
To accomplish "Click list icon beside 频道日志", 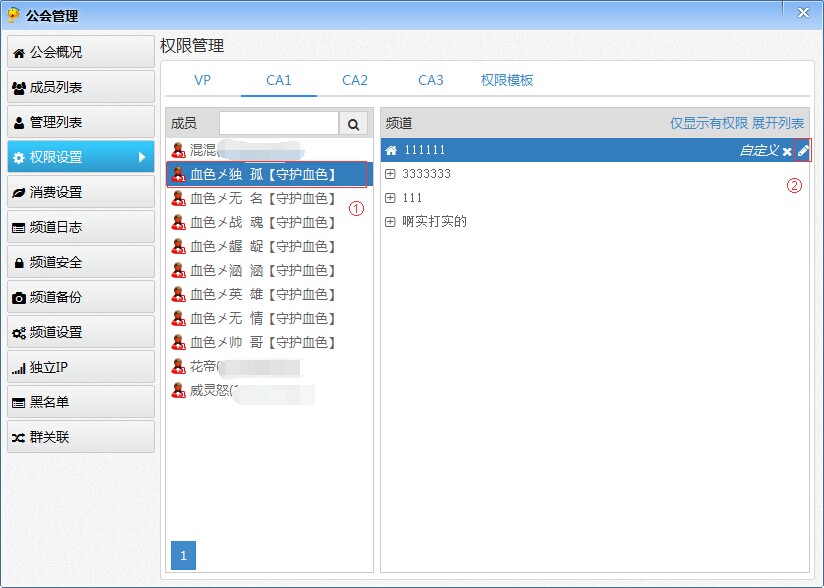I will [x=19, y=228].
